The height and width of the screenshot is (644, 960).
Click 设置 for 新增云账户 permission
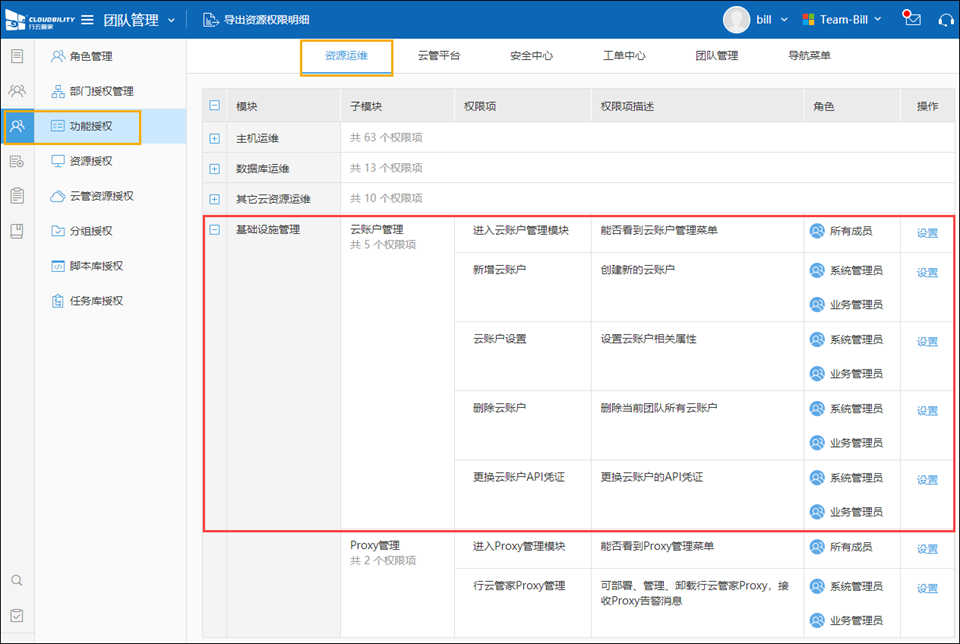click(927, 273)
